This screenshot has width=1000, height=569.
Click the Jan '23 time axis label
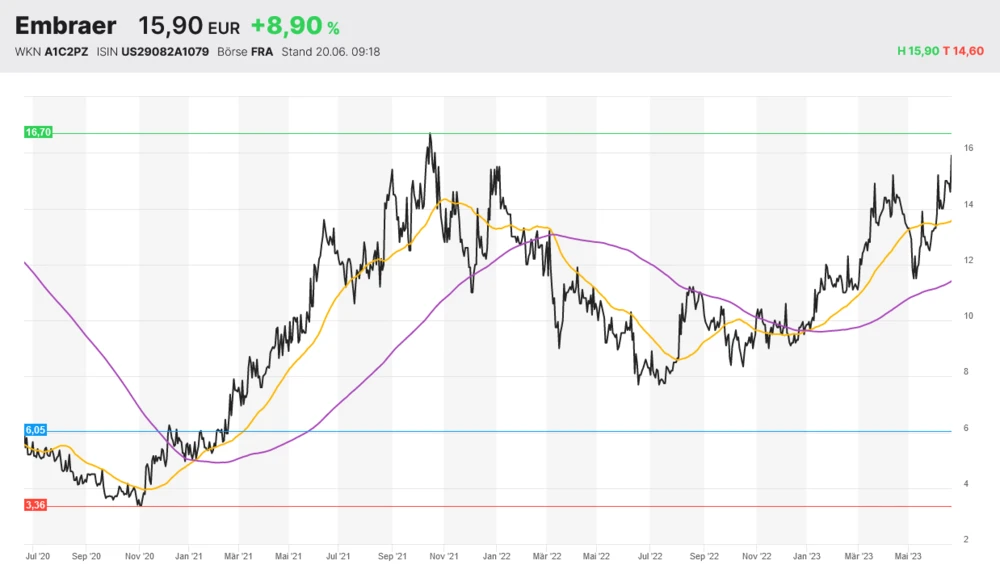[806, 552]
